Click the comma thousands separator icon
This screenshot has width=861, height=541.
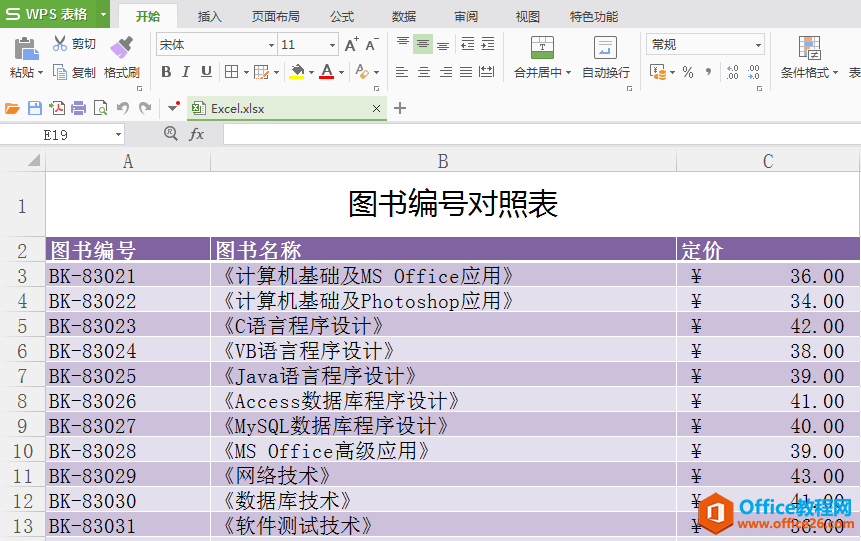point(708,72)
